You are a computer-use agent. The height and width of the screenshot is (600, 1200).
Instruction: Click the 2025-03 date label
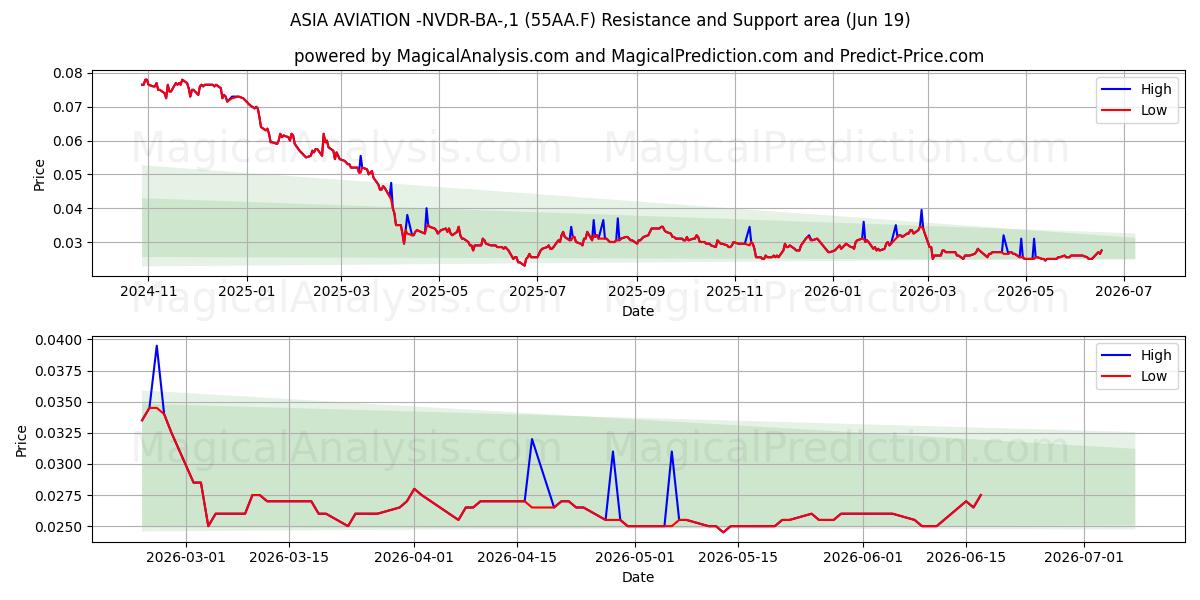[341, 291]
